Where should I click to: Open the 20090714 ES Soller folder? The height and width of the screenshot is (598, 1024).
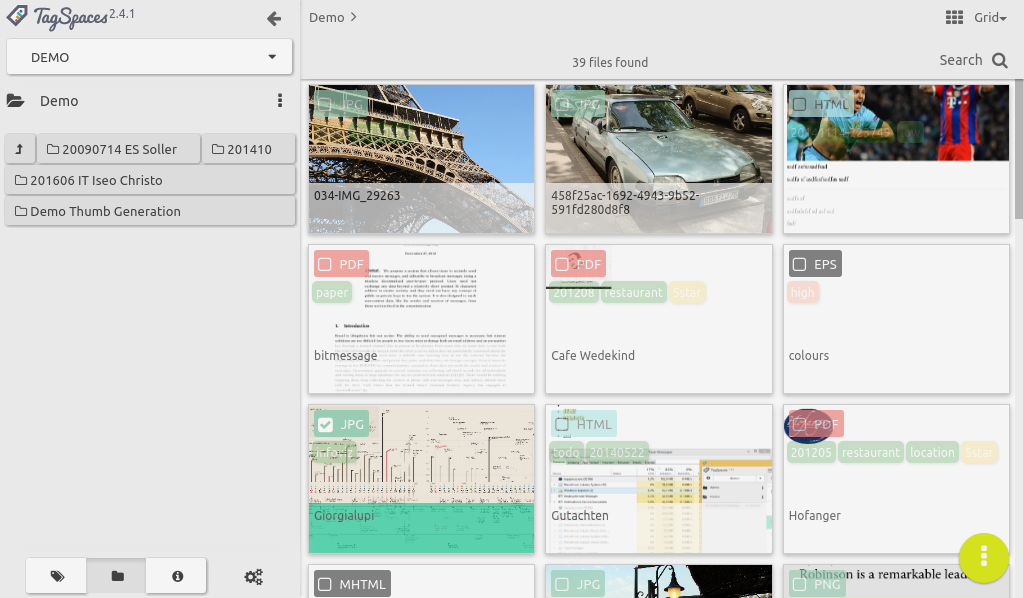point(118,150)
